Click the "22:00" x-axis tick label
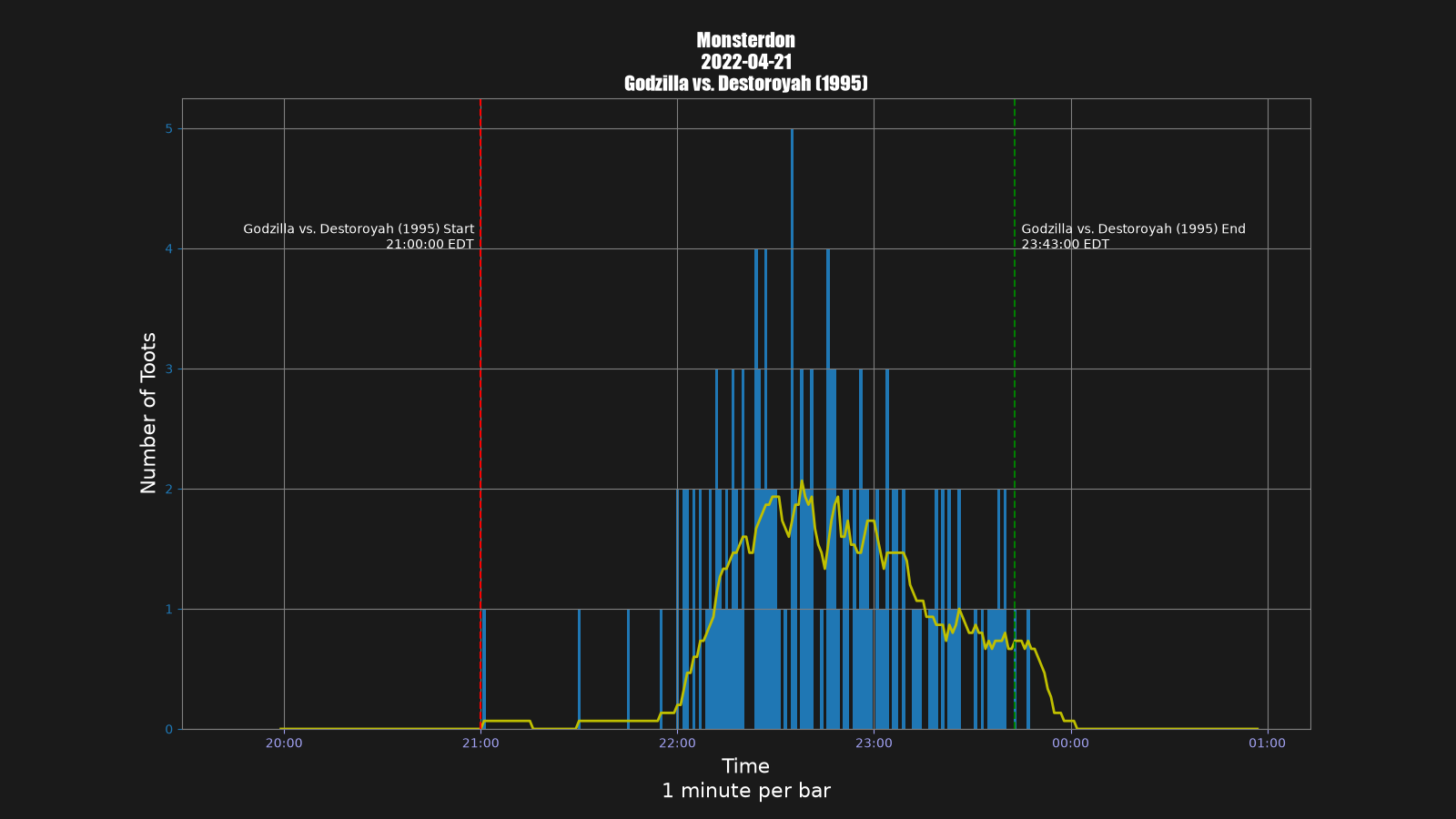Screen dimensions: 1456x819 [x=677, y=743]
